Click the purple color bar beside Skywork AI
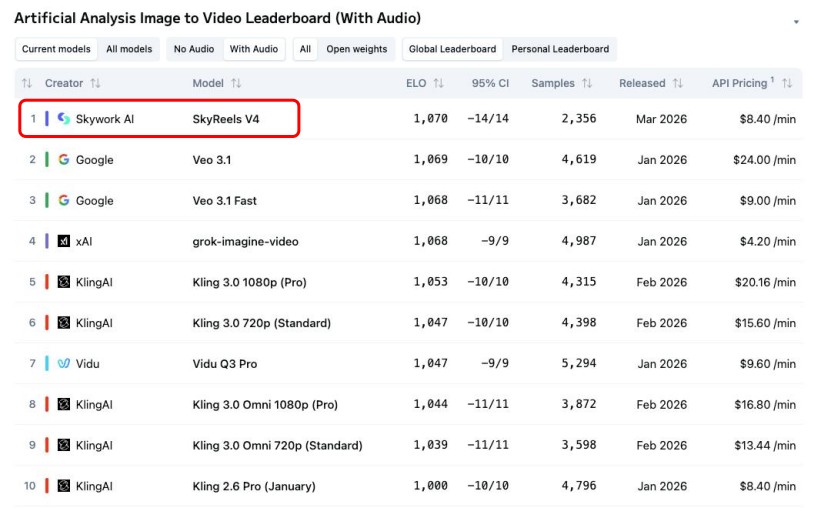The image size is (831, 508). click(47, 119)
